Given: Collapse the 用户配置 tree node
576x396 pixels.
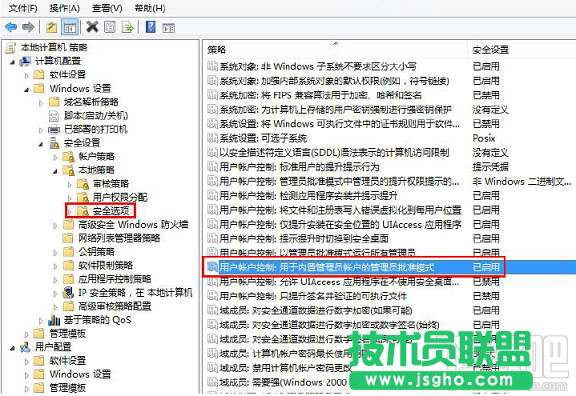Looking at the screenshot, I should [12, 348].
